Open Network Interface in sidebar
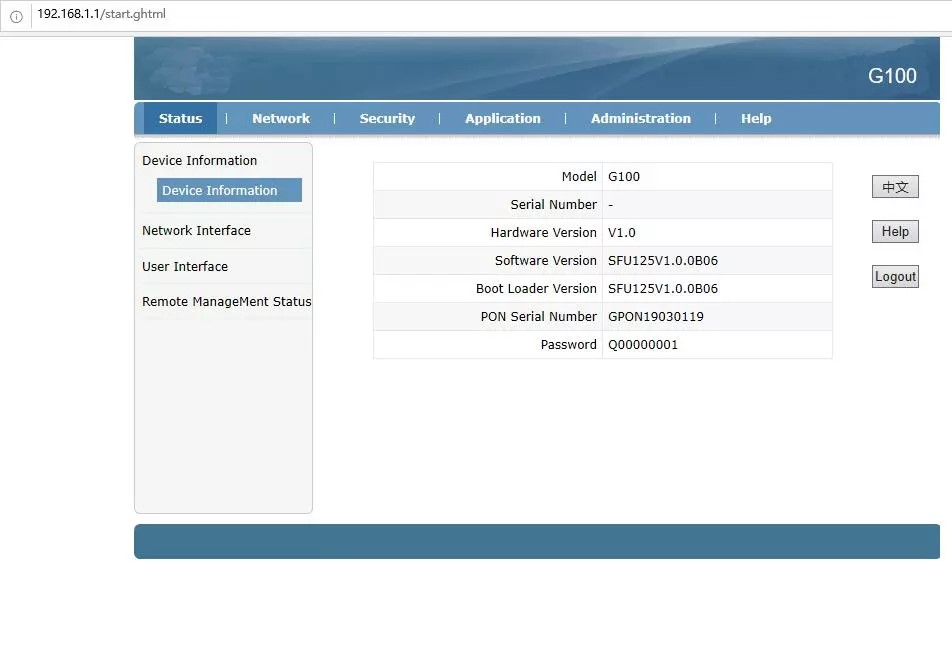This screenshot has width=952, height=671. click(196, 231)
